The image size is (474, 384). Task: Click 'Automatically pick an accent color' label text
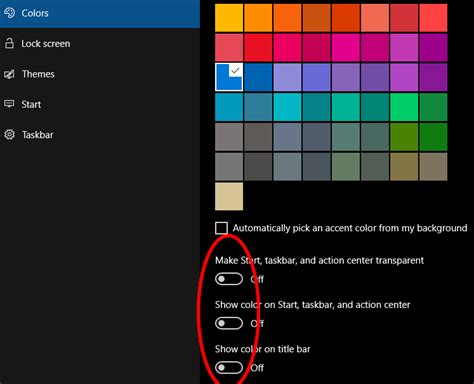click(x=350, y=228)
